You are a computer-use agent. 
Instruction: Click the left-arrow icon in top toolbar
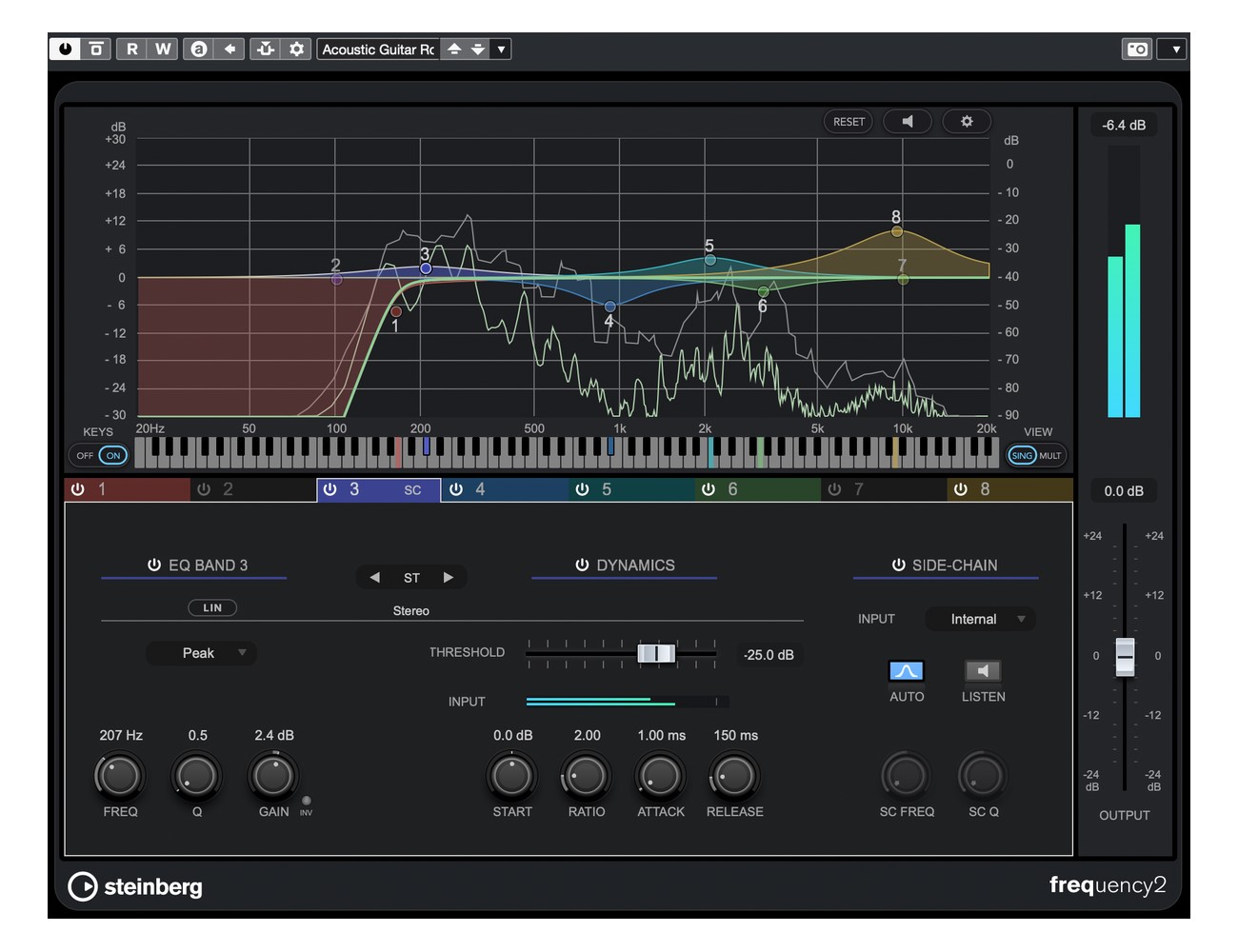pyautogui.click(x=230, y=49)
